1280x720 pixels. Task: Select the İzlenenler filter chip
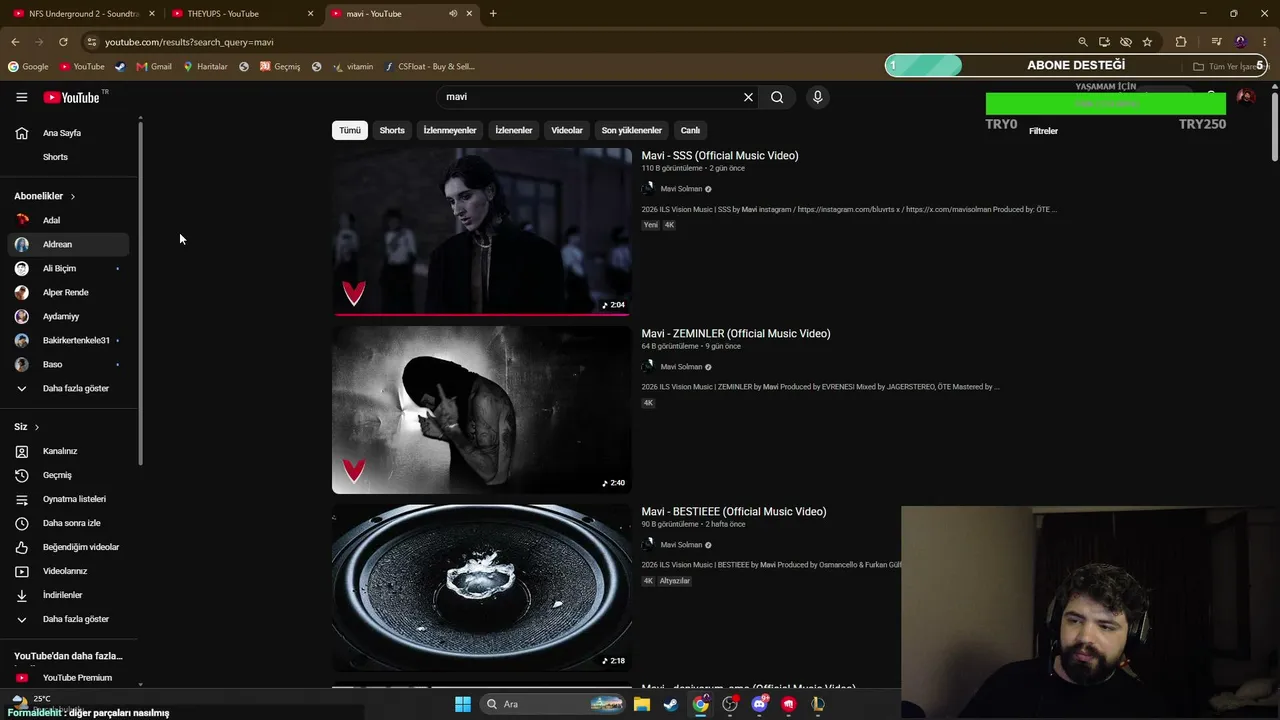click(x=514, y=130)
